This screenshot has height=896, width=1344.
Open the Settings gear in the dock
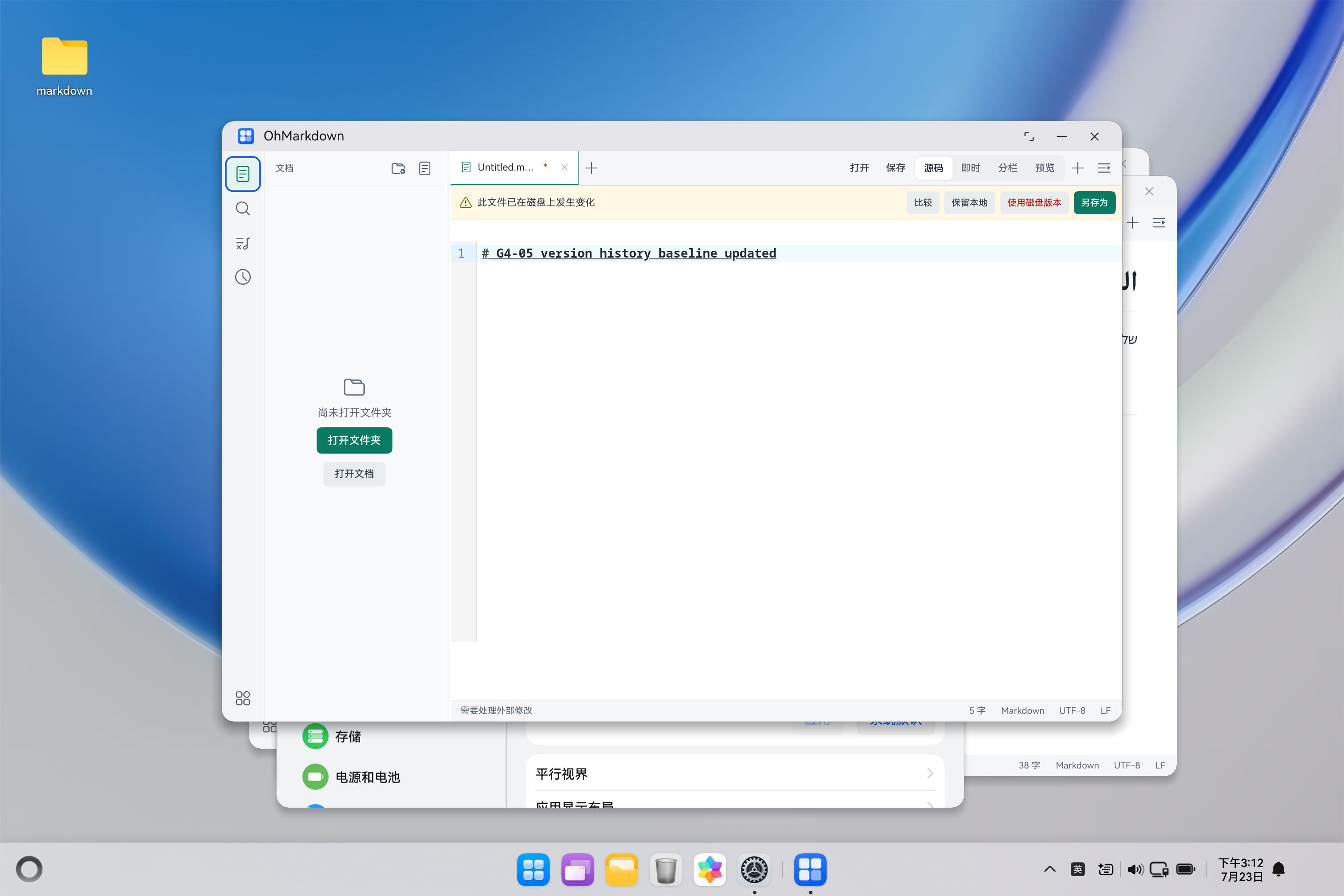pos(754,870)
